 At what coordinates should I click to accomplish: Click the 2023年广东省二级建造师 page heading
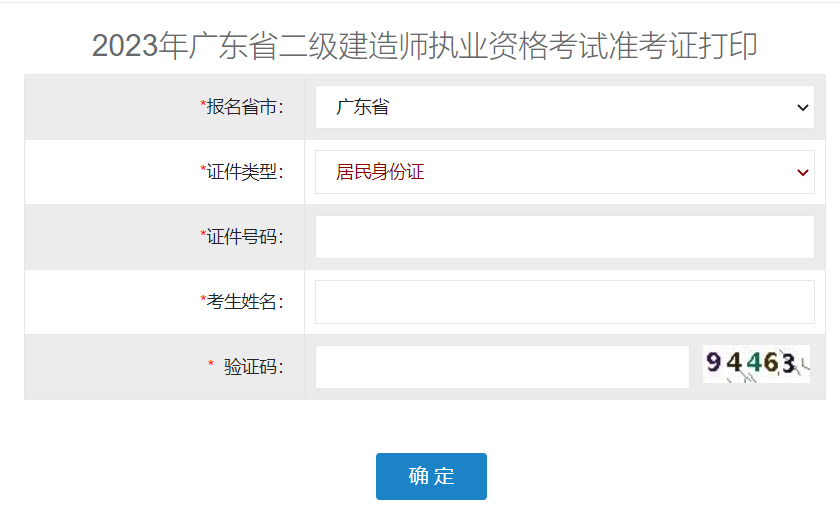tap(424, 46)
